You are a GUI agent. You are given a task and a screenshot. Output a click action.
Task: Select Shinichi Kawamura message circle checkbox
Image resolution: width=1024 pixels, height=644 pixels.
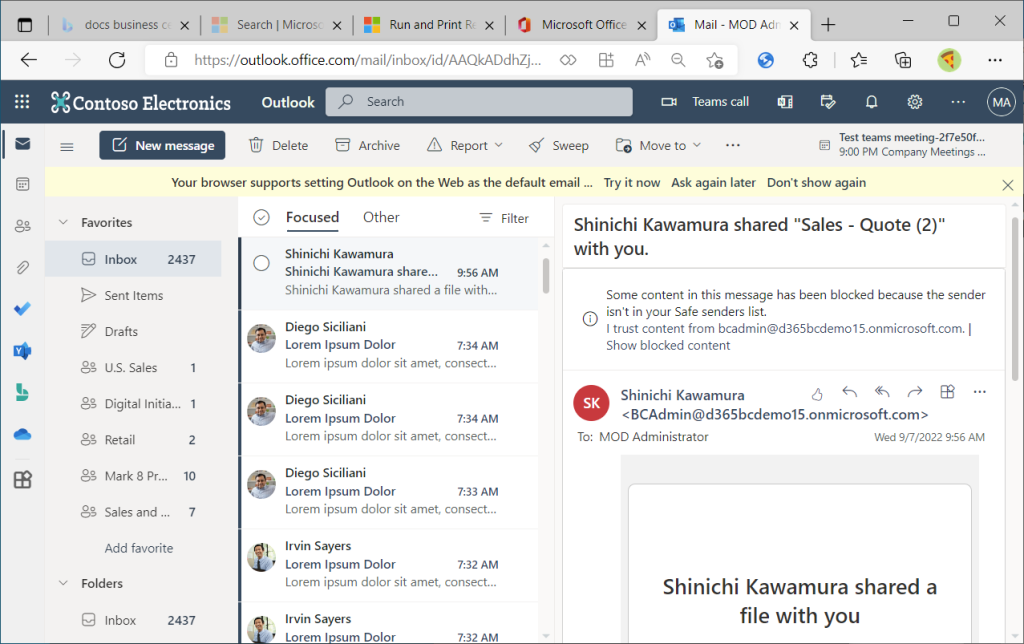coord(261,263)
